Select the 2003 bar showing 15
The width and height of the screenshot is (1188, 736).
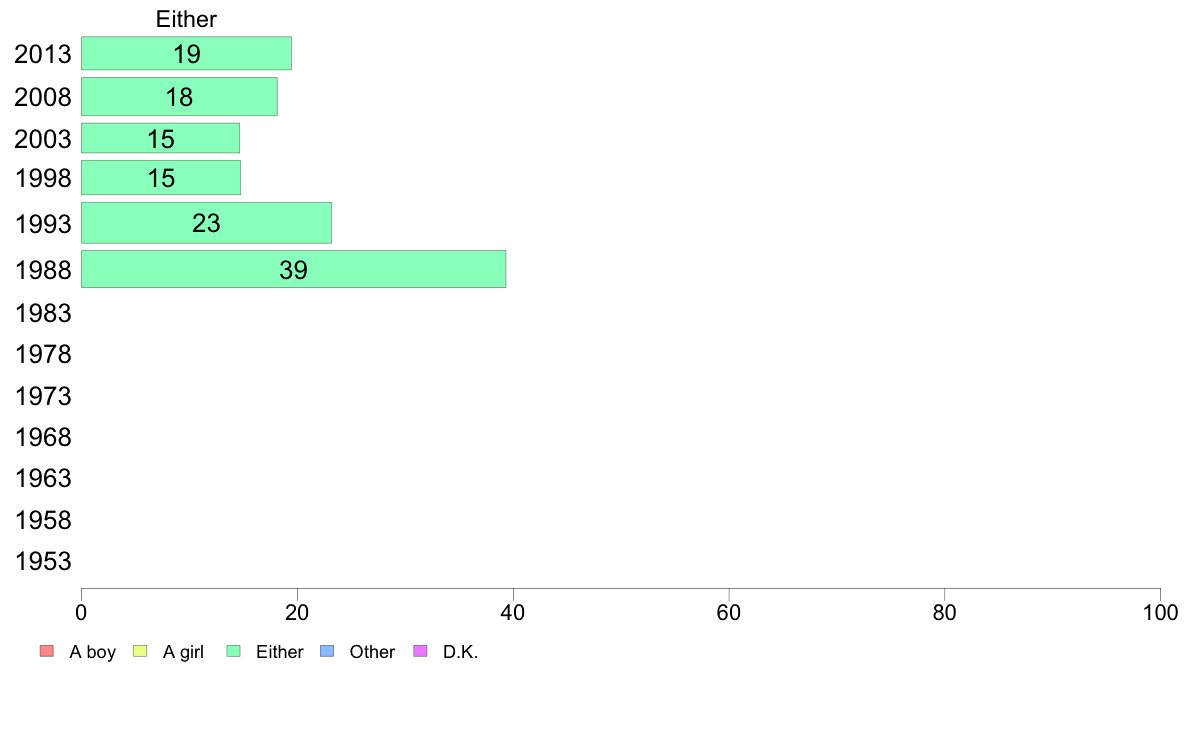point(161,138)
